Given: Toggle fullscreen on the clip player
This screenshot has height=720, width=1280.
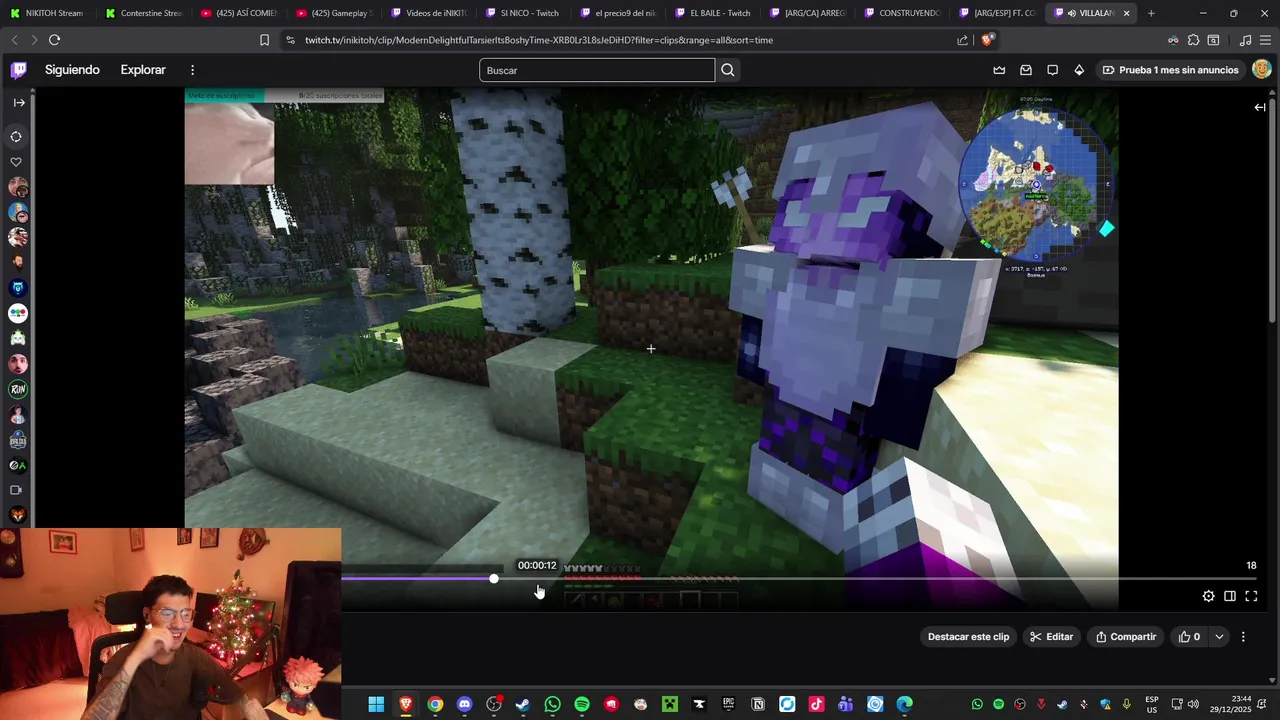Looking at the screenshot, I should pos(1251,596).
